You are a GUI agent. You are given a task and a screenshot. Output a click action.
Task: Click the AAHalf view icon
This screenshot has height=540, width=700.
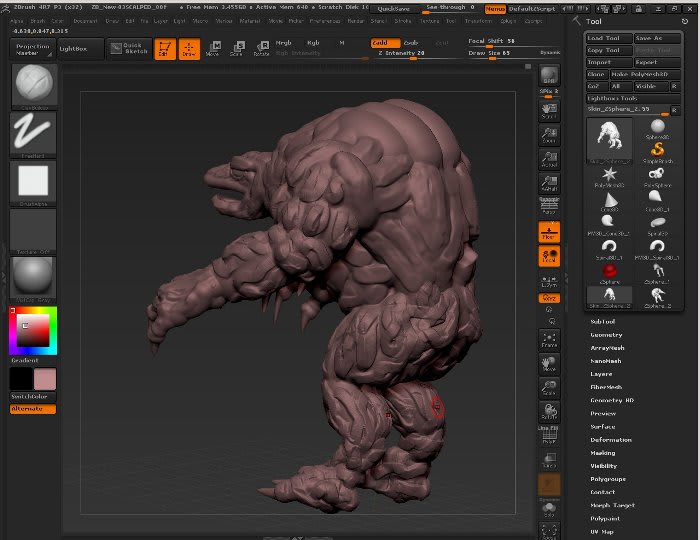(x=549, y=183)
